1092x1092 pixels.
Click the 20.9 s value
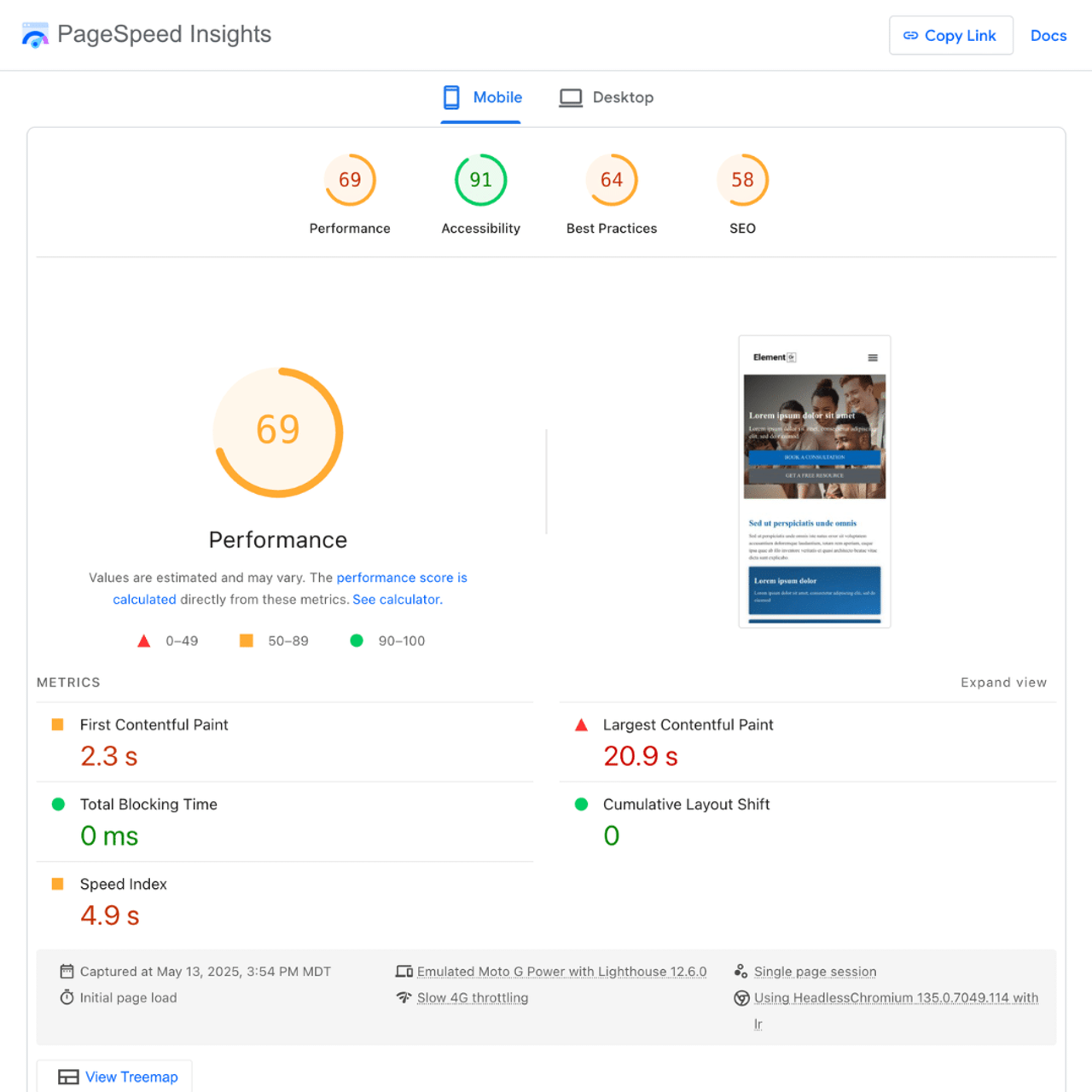tap(640, 756)
